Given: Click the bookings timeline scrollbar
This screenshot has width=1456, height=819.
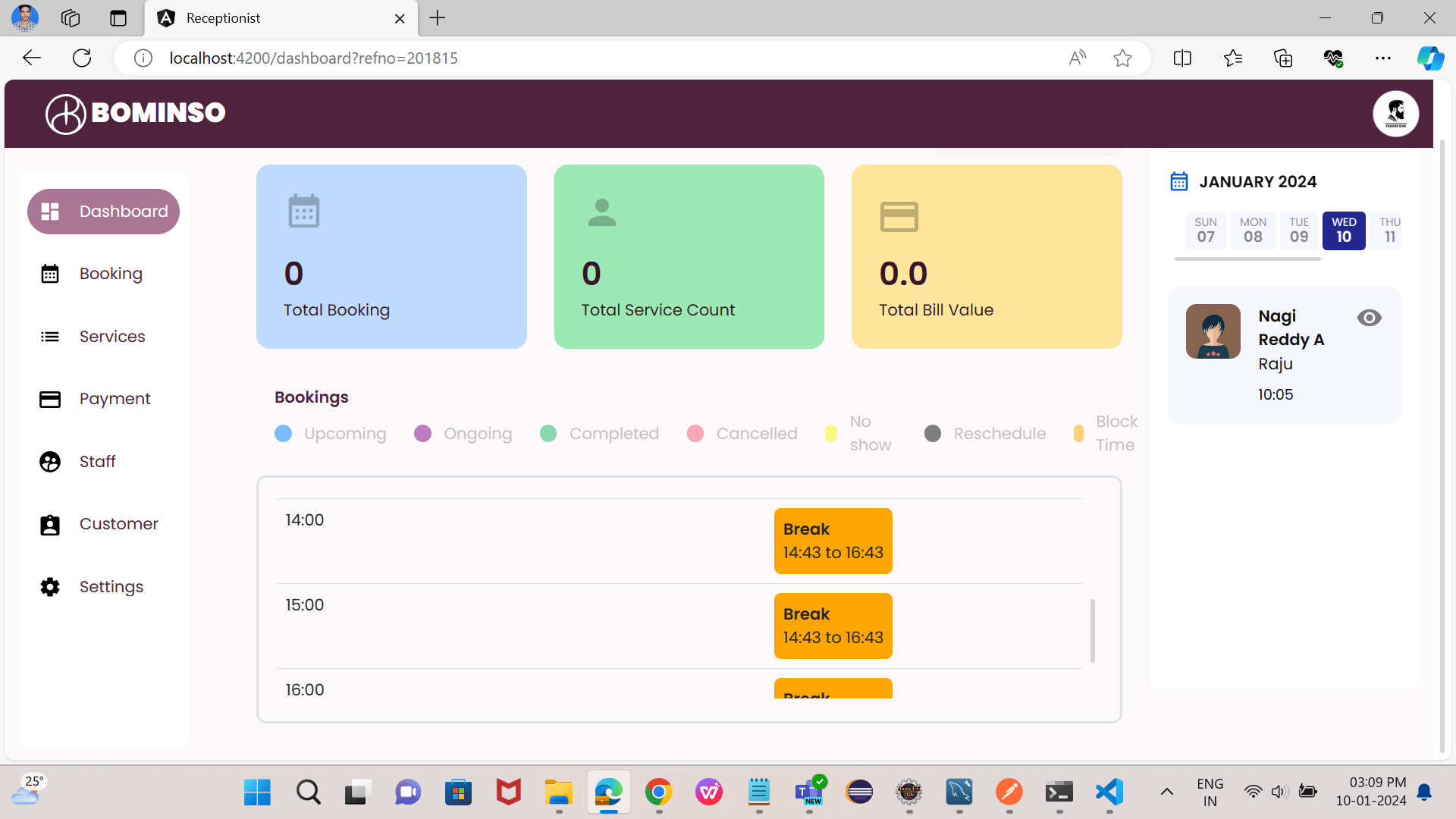Looking at the screenshot, I should click(x=1092, y=631).
